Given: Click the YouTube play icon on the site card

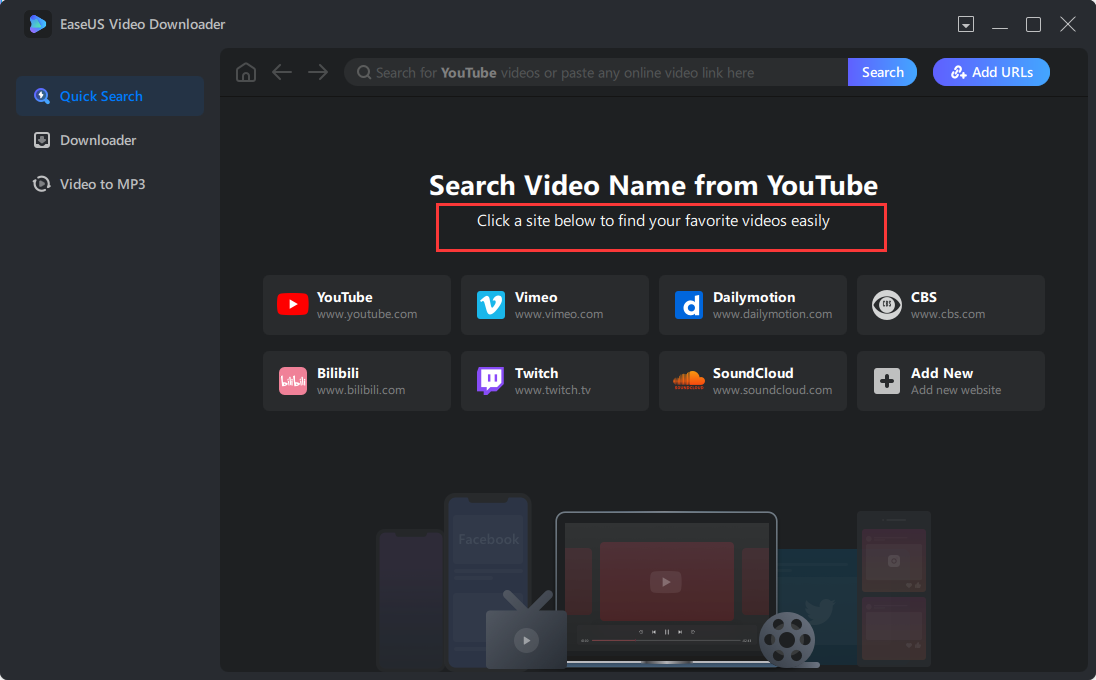Looking at the screenshot, I should coord(292,304).
